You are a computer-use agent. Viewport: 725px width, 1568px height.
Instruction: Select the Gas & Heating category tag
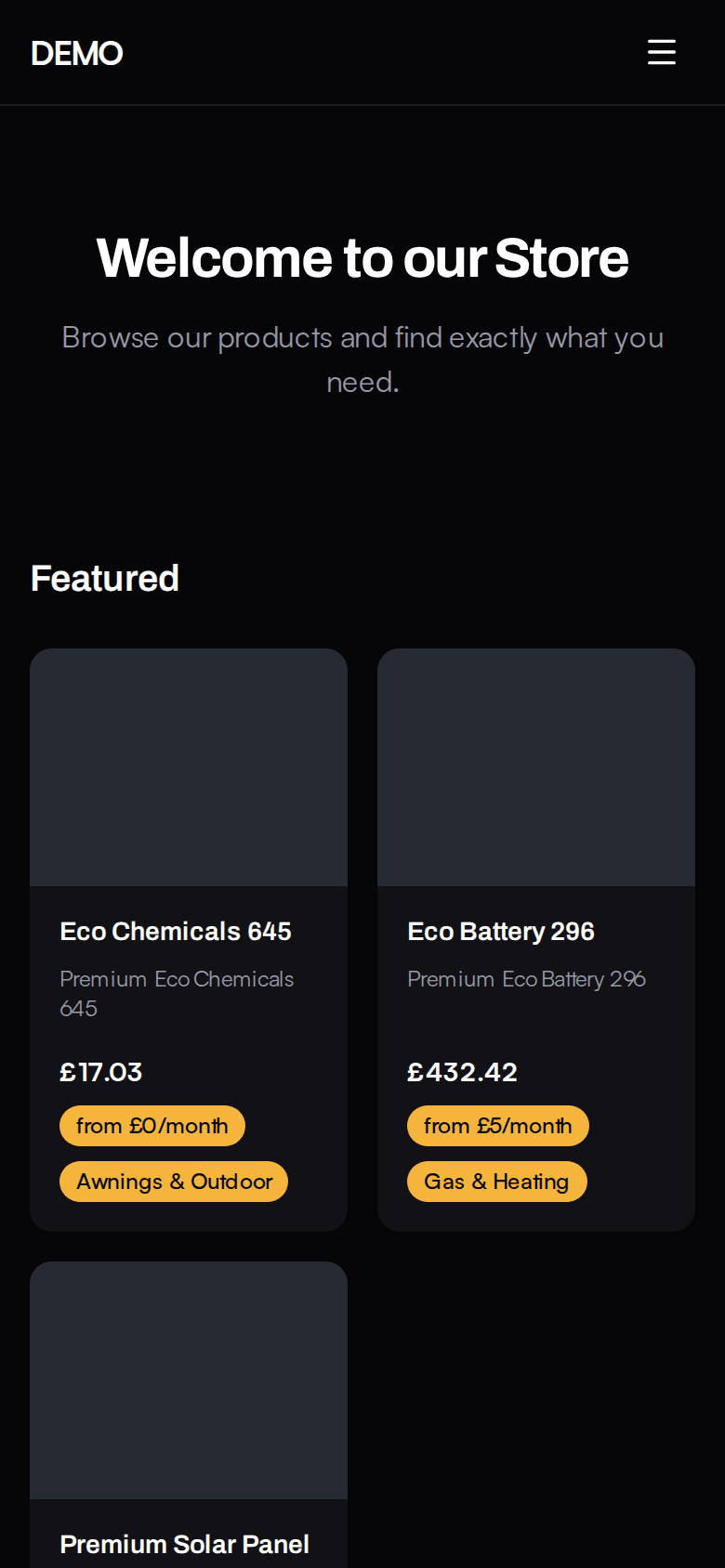pyautogui.click(x=497, y=1182)
